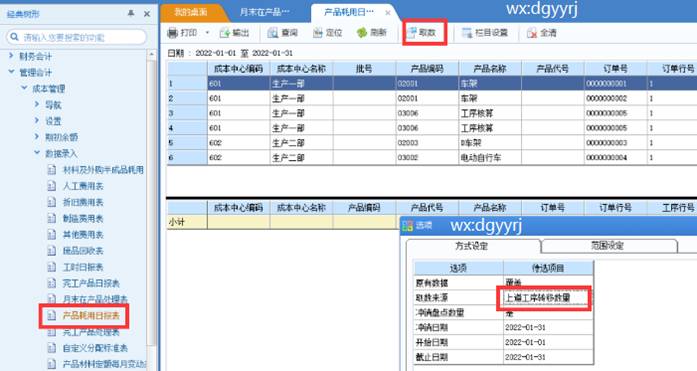Open 废品回收表 in the tree
697x371 pixels.
83,251
